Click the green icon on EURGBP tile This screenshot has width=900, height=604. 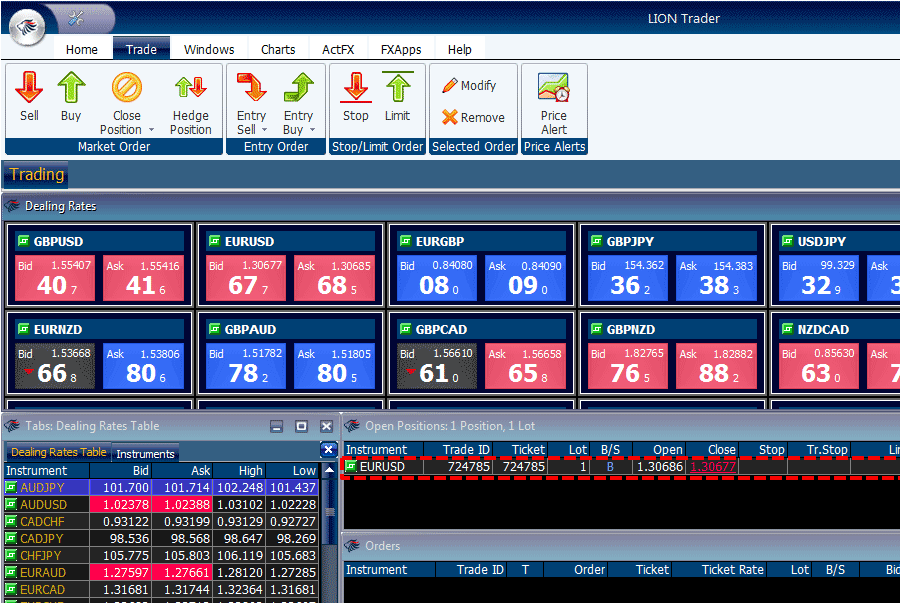(x=405, y=241)
